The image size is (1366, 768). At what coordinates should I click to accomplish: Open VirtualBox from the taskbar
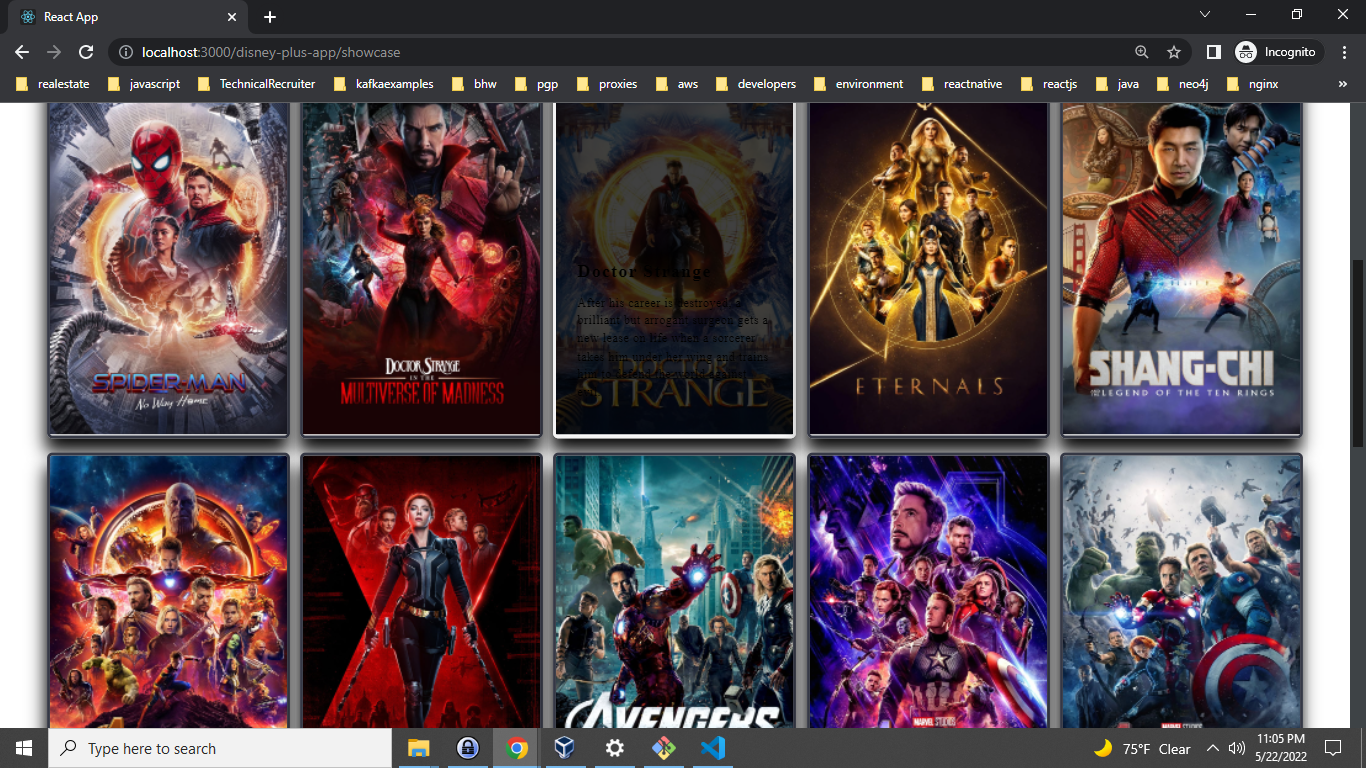[x=565, y=748]
